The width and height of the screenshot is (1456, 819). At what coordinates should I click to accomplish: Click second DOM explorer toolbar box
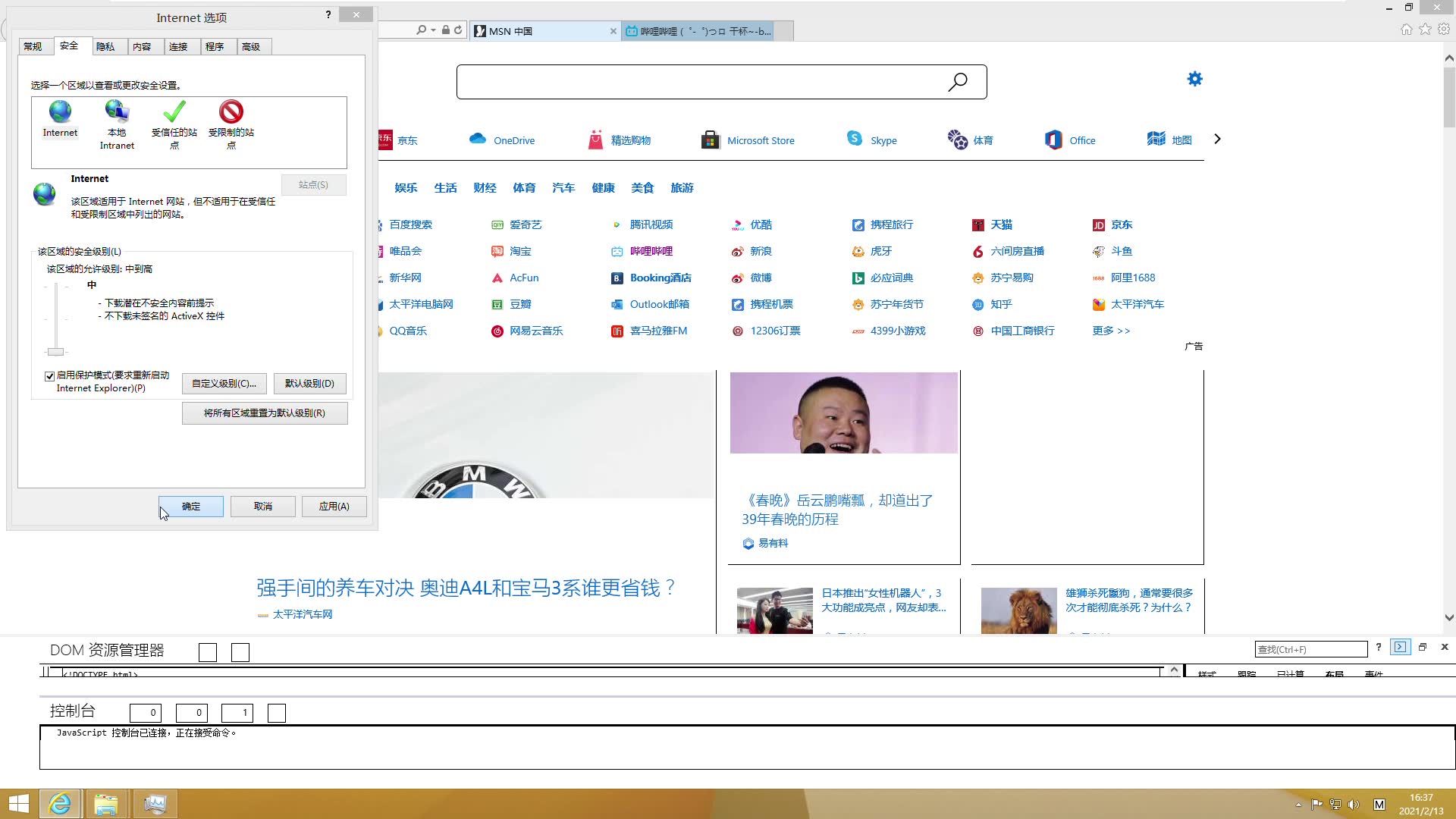(x=240, y=652)
